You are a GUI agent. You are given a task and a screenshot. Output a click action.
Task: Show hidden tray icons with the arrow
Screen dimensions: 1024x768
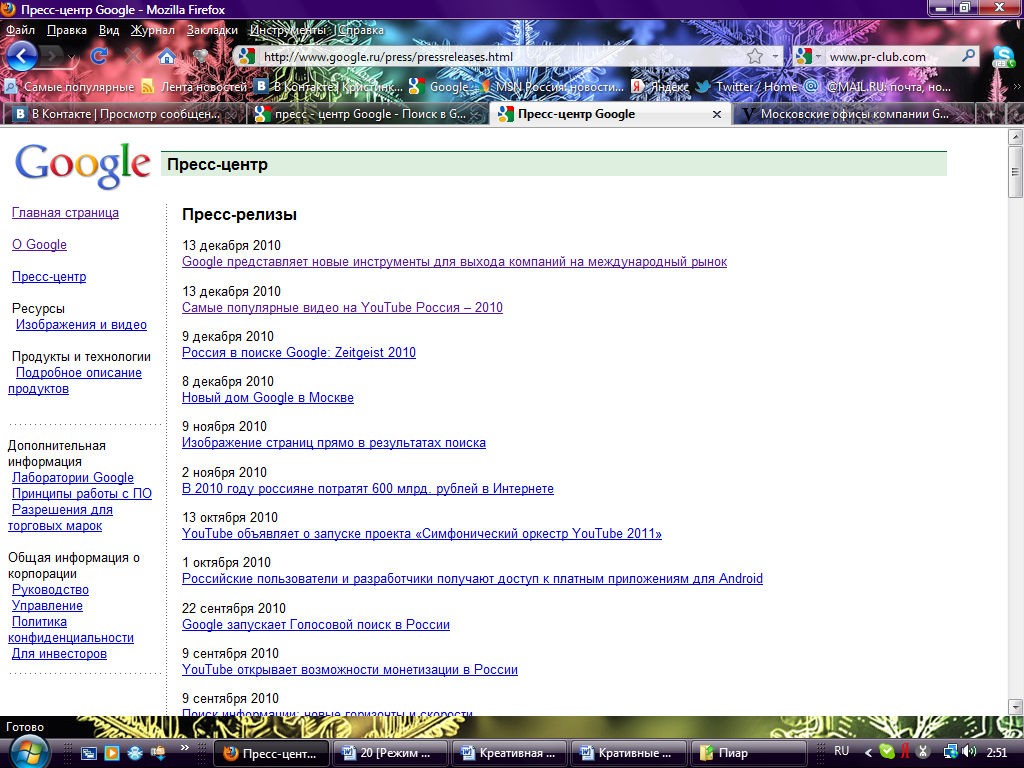tap(868, 753)
